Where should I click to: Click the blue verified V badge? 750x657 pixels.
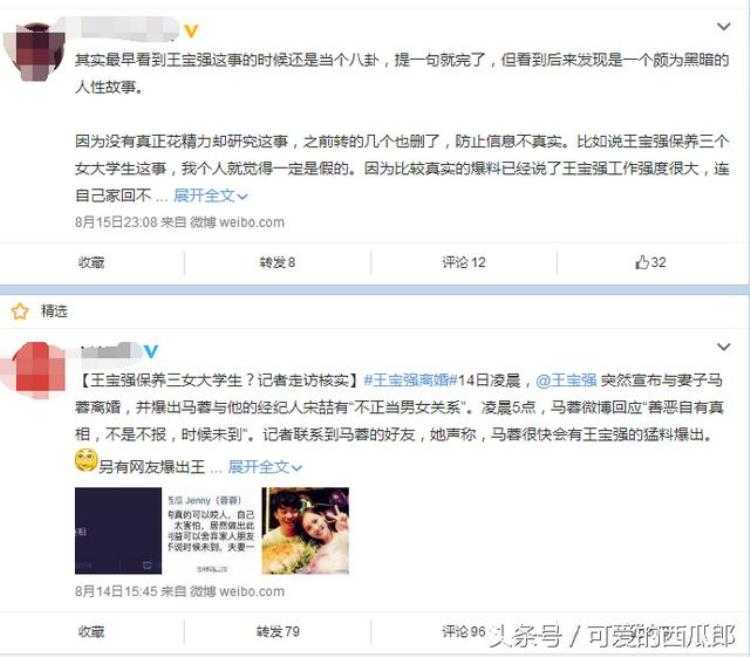151,351
